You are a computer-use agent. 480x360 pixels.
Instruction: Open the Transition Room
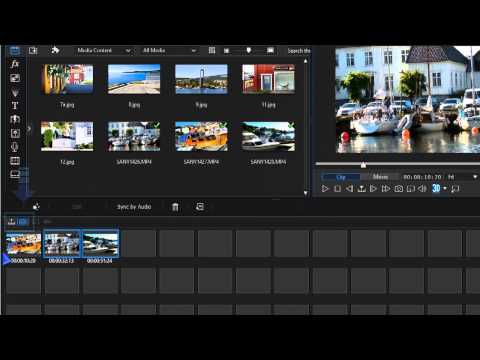click(x=15, y=119)
